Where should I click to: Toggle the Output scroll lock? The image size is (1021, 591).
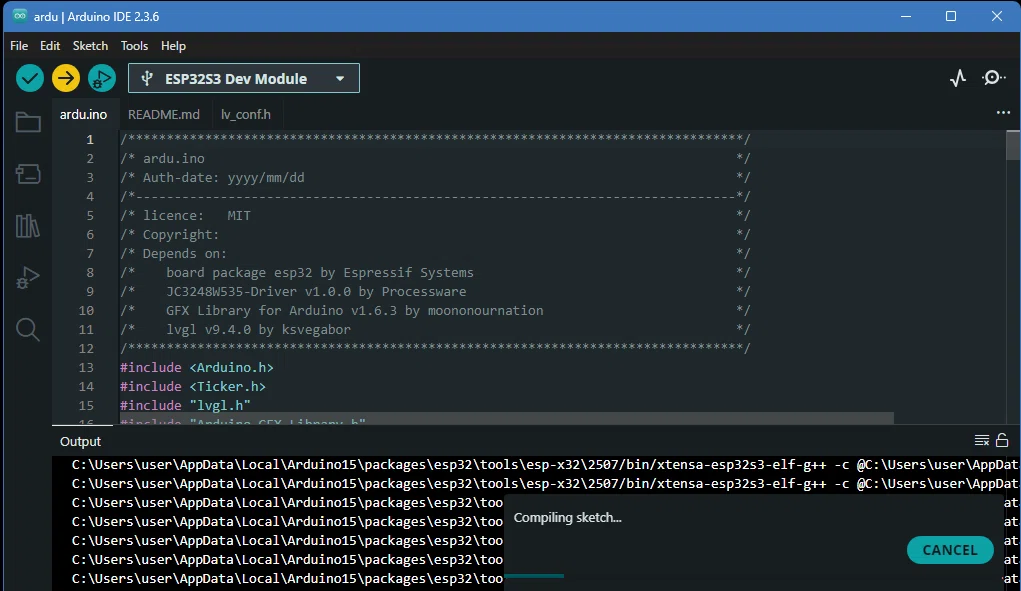tap(1002, 441)
